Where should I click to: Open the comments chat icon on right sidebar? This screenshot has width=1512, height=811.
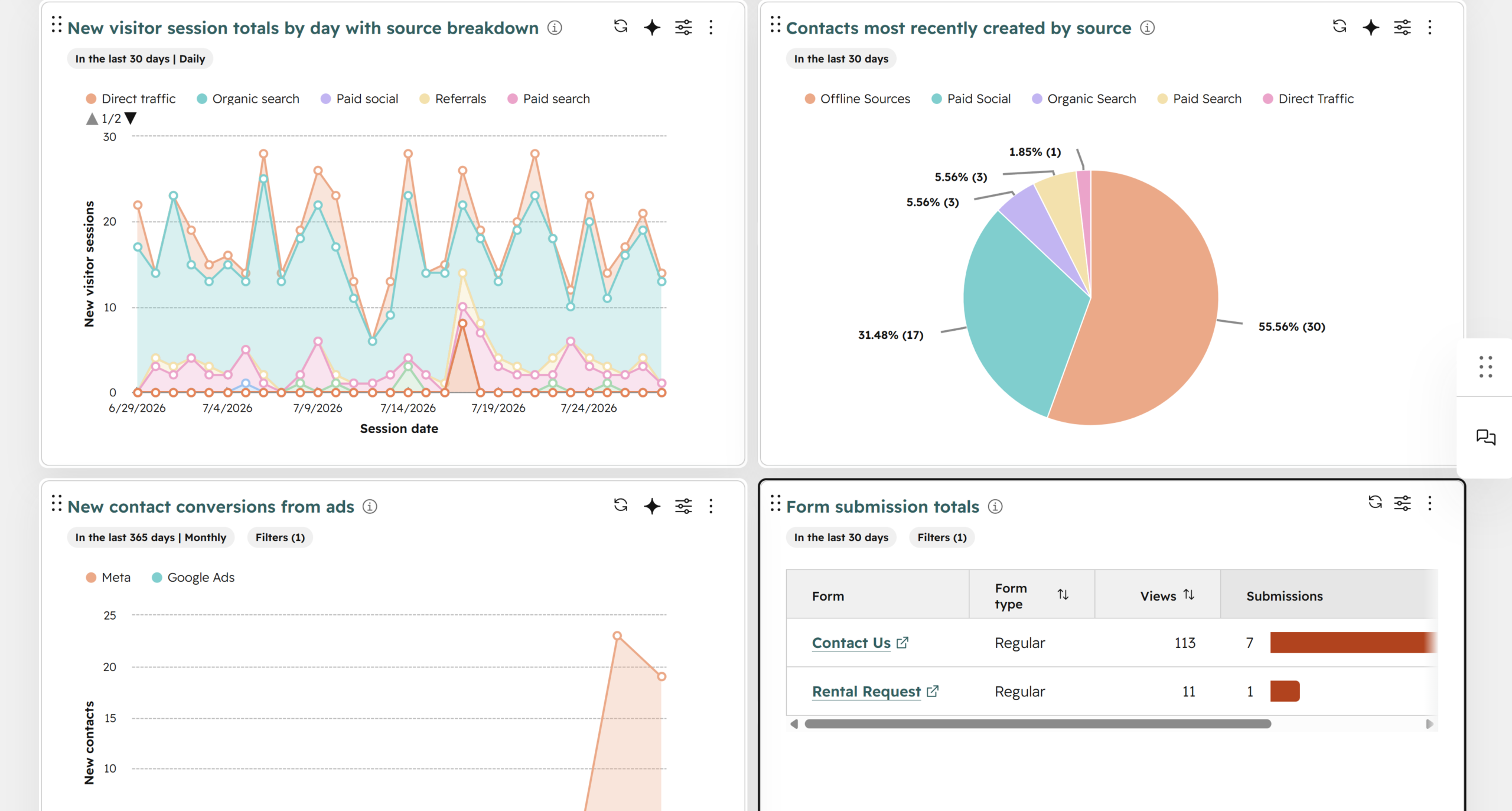(x=1485, y=437)
